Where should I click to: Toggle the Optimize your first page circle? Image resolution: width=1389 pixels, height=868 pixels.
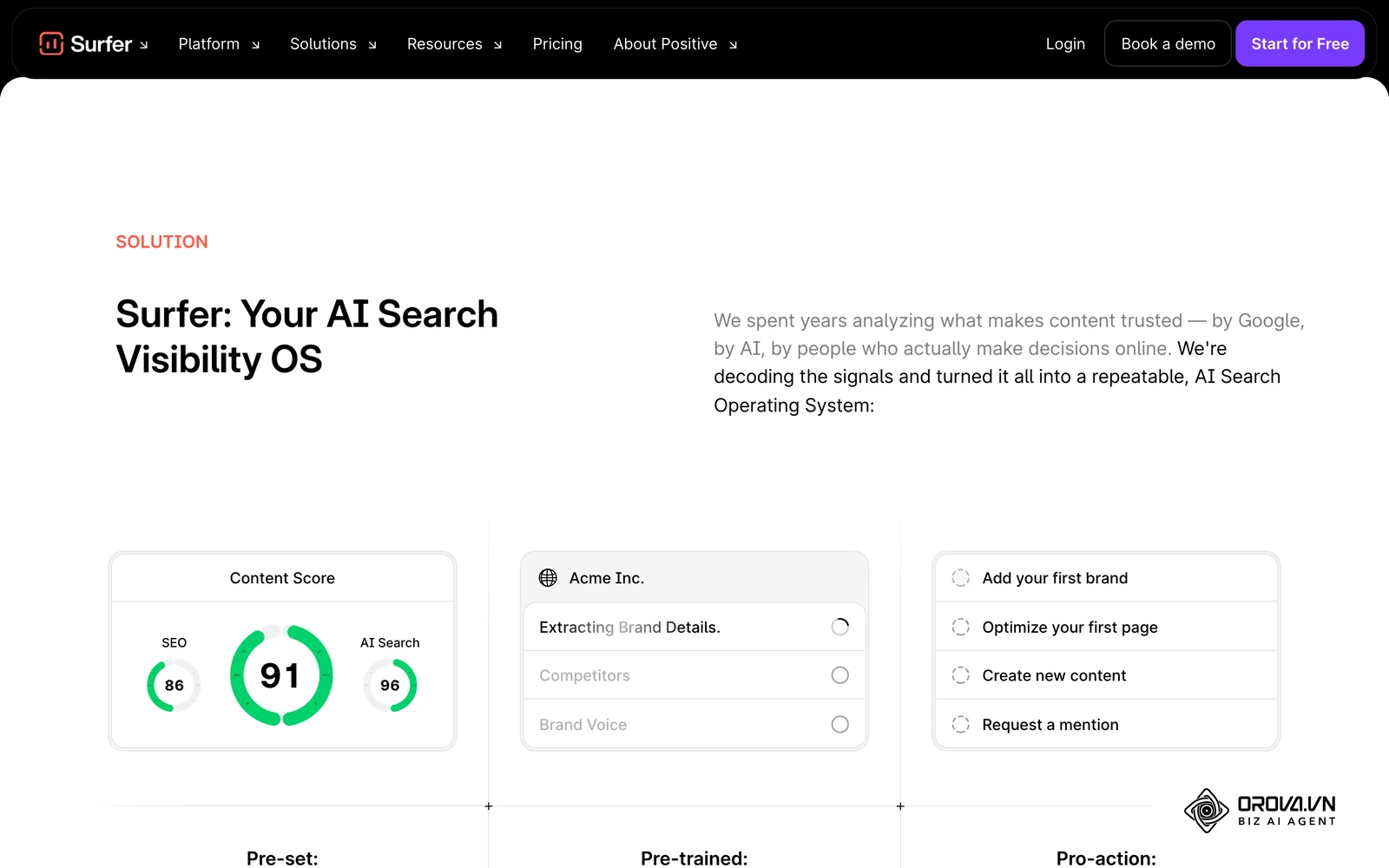[x=960, y=627]
